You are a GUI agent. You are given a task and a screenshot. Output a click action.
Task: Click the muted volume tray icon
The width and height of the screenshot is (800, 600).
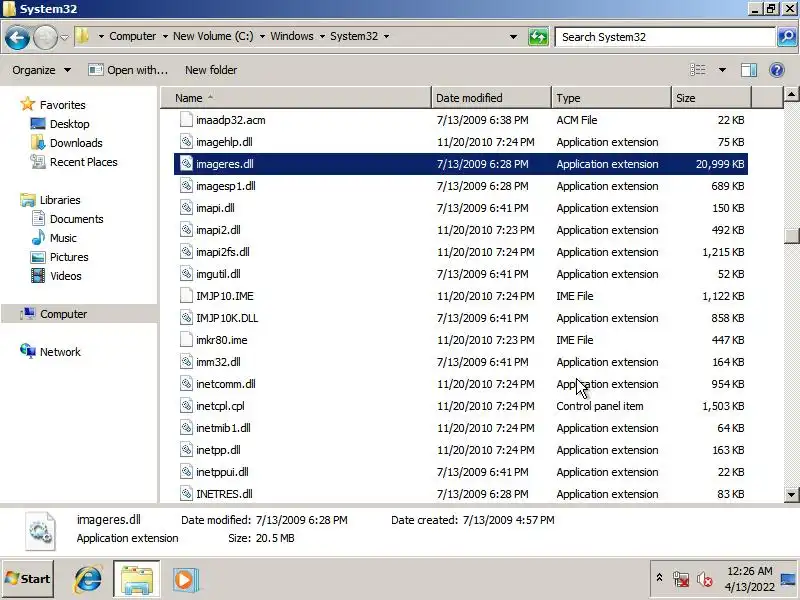point(705,580)
